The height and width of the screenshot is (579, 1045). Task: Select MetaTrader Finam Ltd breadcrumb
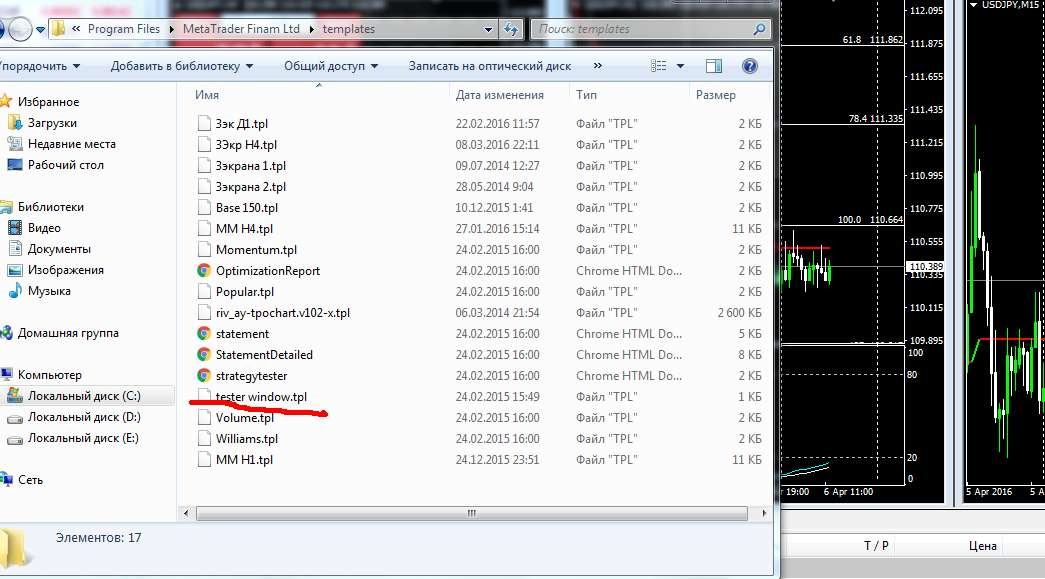click(241, 29)
